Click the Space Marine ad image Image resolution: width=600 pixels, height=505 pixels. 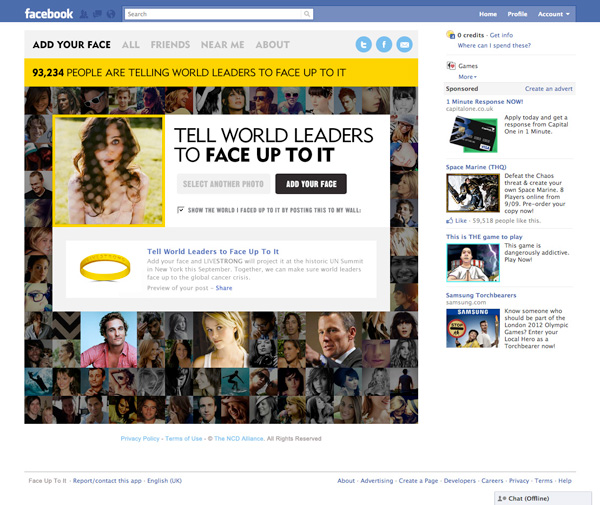point(473,193)
